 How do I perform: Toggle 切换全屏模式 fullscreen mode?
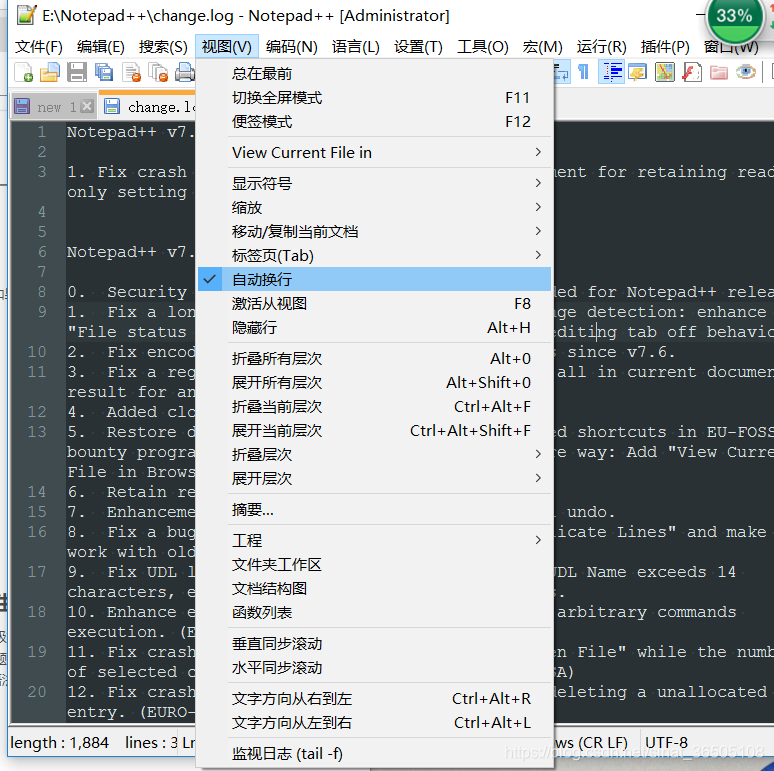click(x=374, y=98)
